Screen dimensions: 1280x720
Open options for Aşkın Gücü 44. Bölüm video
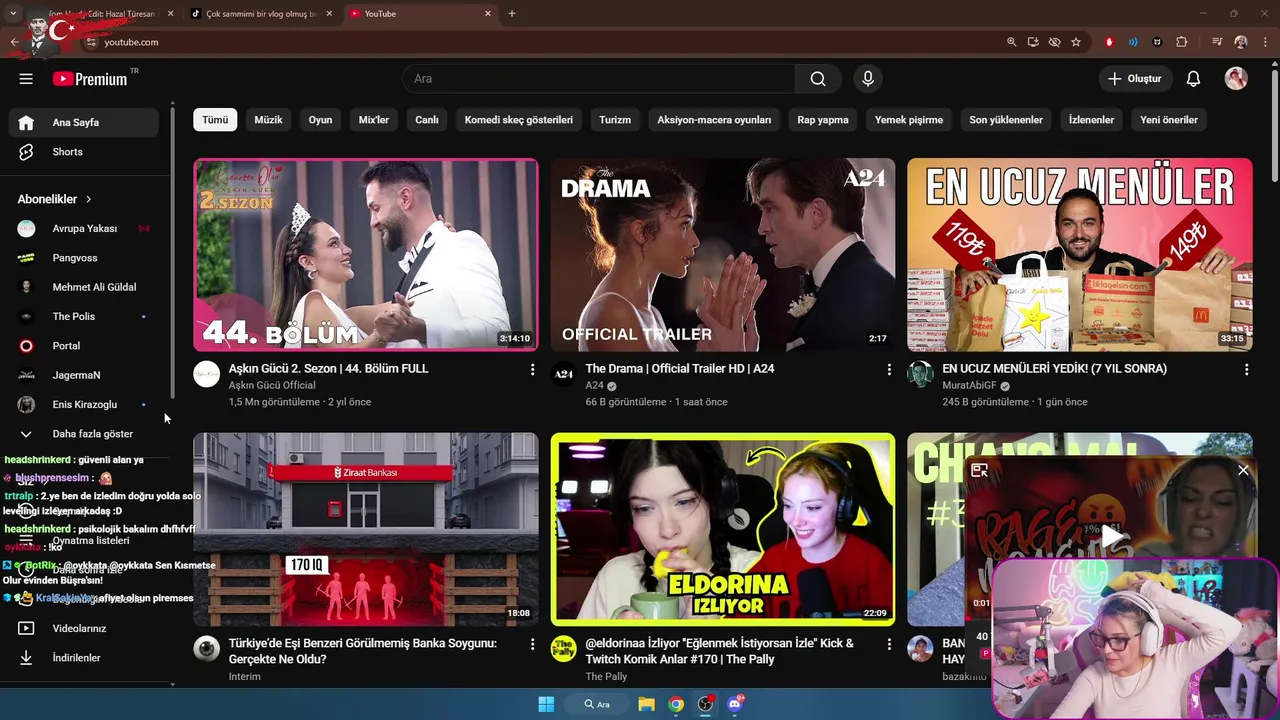[532, 369]
